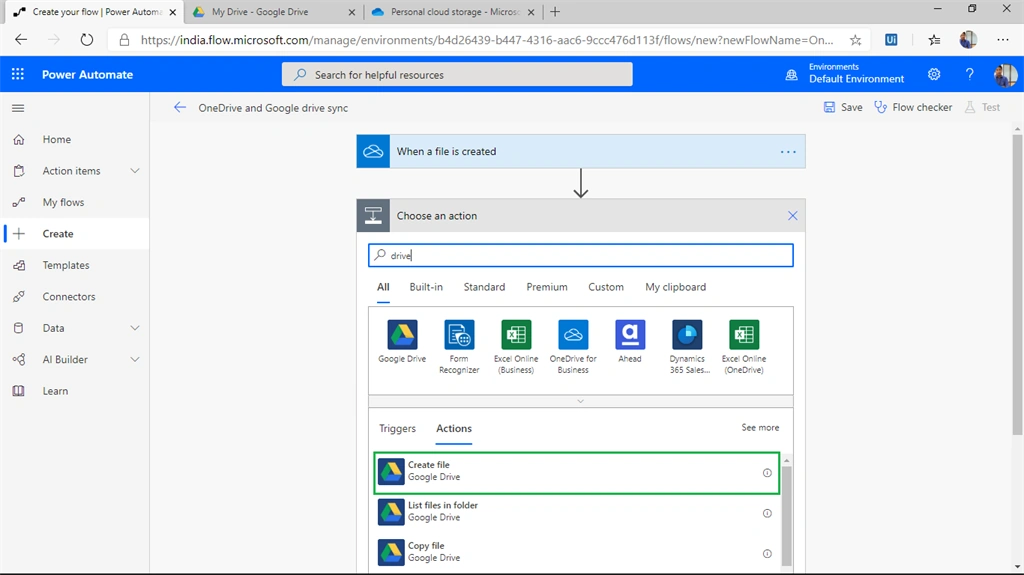Choose the Form Recognizer connector icon
Viewport: 1024px width, 575px height.
[458, 335]
